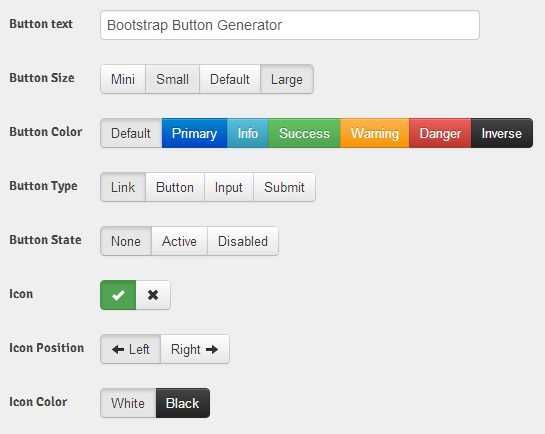Choose the blue Primary button color
This screenshot has width=545, height=434.
pyautogui.click(x=194, y=133)
